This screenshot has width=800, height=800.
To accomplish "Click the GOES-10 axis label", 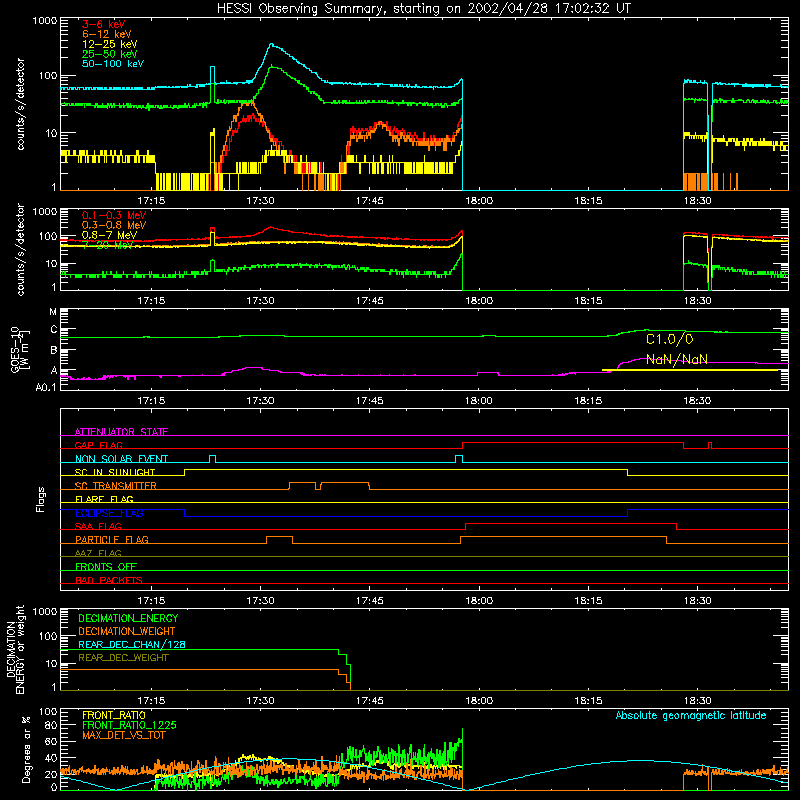I will pos(17,349).
